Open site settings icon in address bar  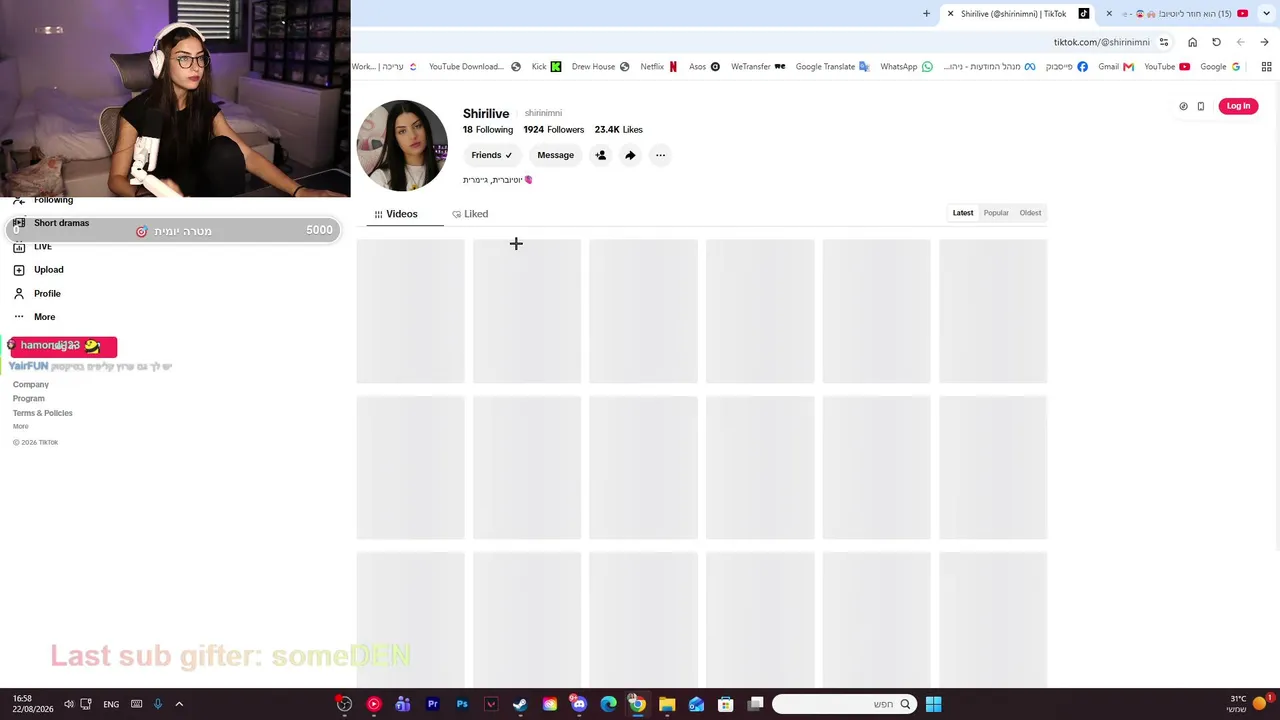click(1164, 42)
